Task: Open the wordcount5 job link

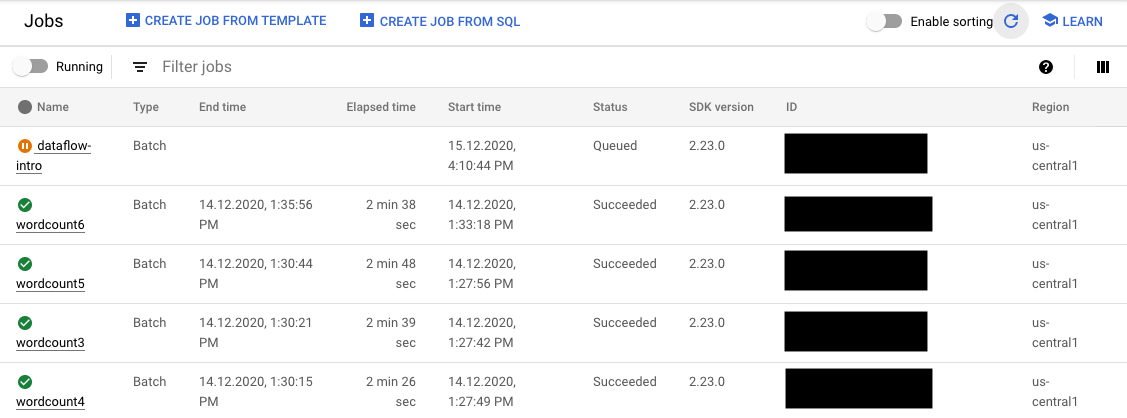Action: (x=50, y=284)
